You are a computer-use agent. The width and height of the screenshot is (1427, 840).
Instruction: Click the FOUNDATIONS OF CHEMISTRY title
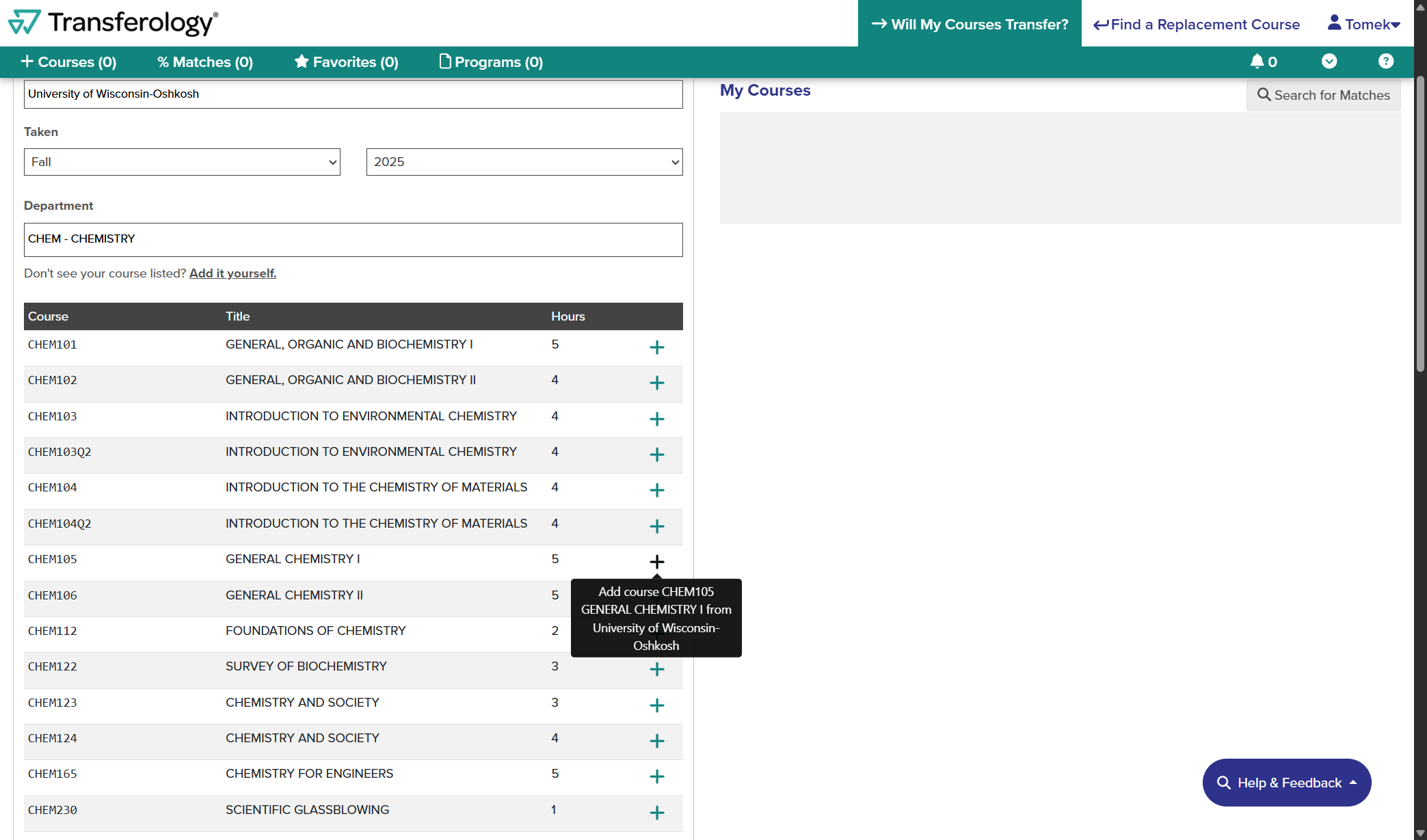pos(316,631)
